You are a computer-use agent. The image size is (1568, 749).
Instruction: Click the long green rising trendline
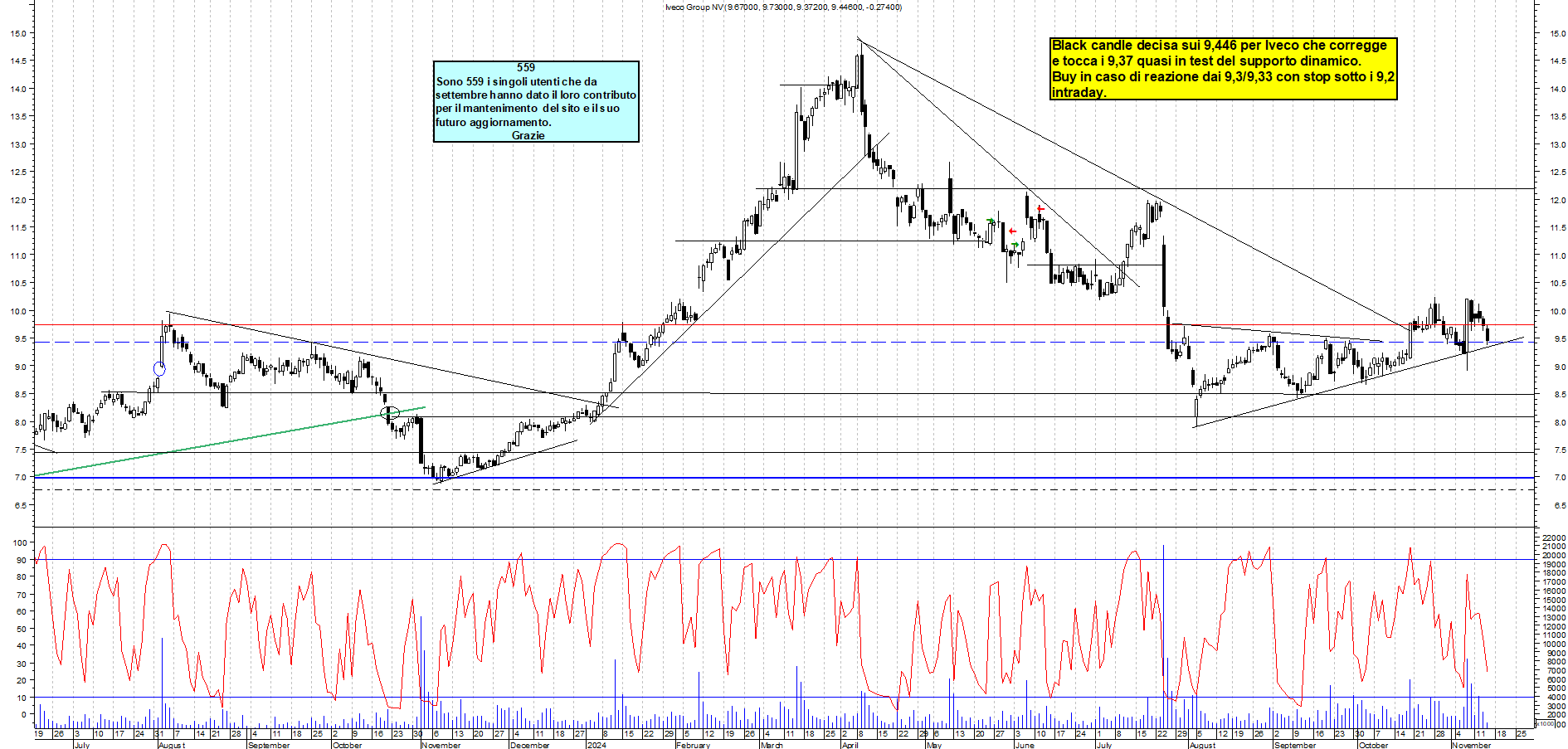(x=230, y=442)
